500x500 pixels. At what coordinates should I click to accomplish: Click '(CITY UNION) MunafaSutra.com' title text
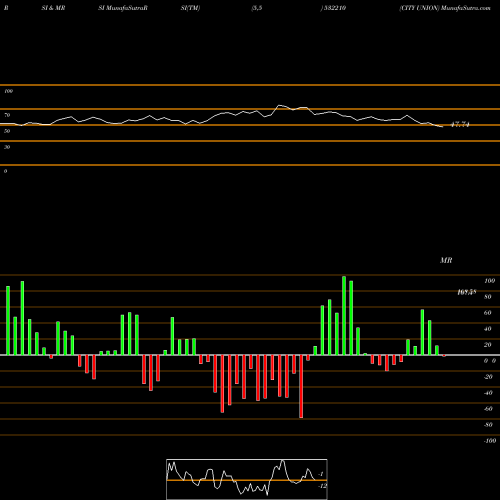click(x=445, y=8)
